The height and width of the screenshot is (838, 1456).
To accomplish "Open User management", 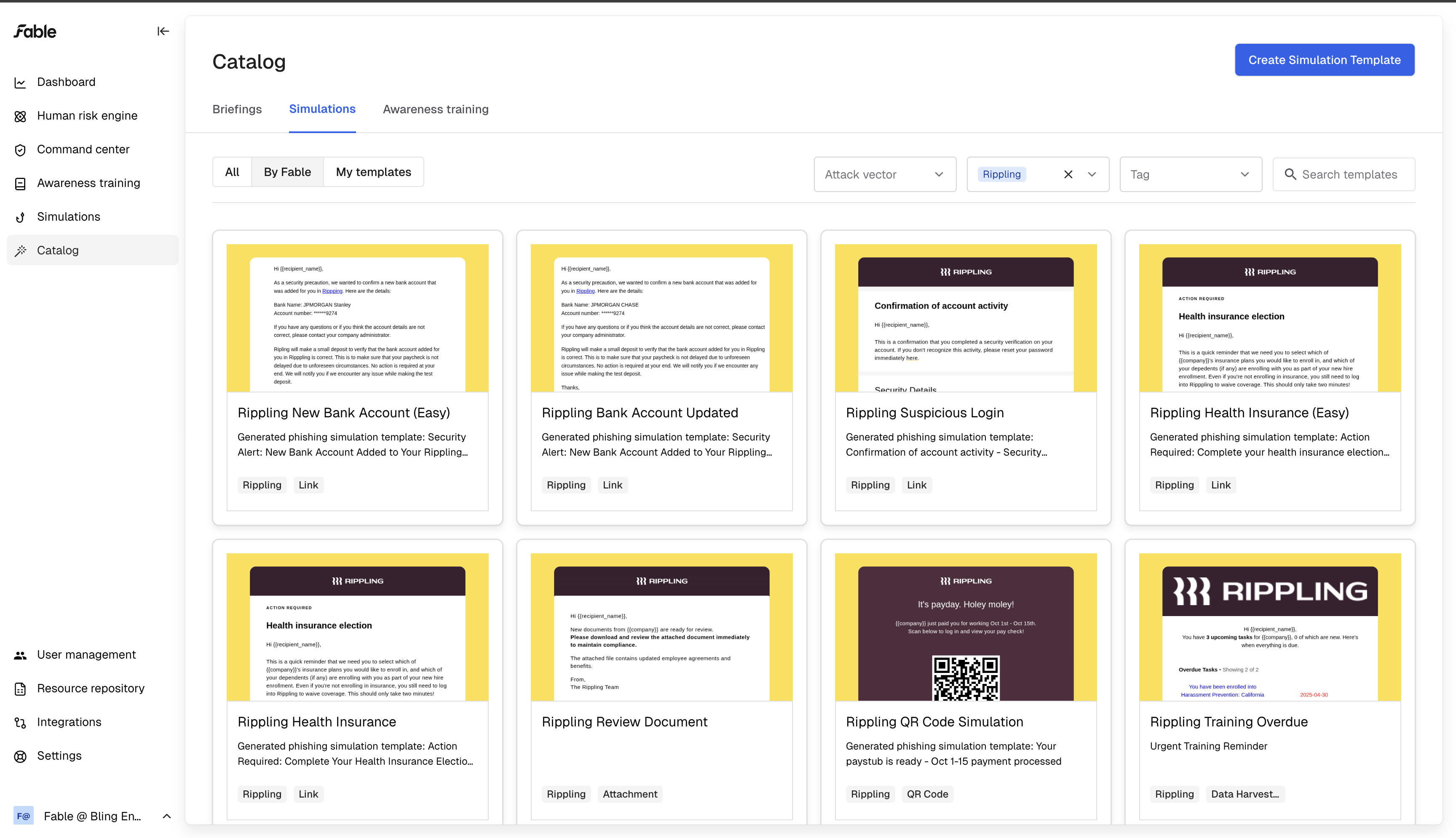I will 93,655.
